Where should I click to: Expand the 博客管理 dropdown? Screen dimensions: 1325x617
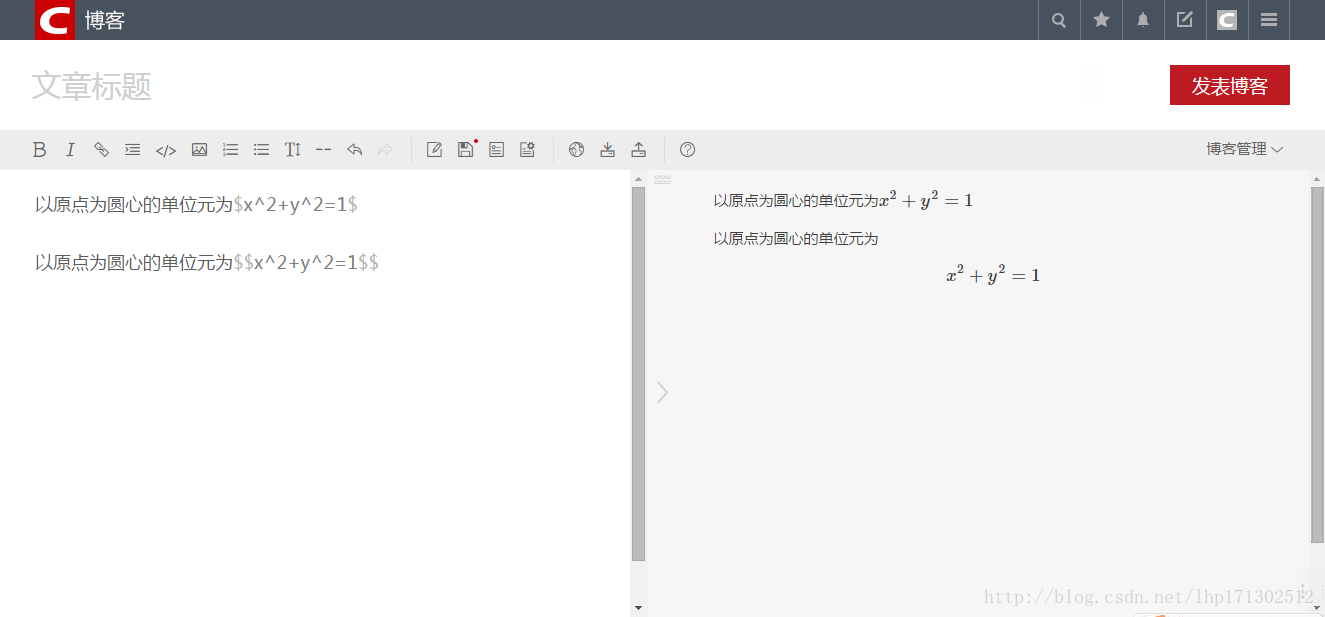(x=1244, y=149)
